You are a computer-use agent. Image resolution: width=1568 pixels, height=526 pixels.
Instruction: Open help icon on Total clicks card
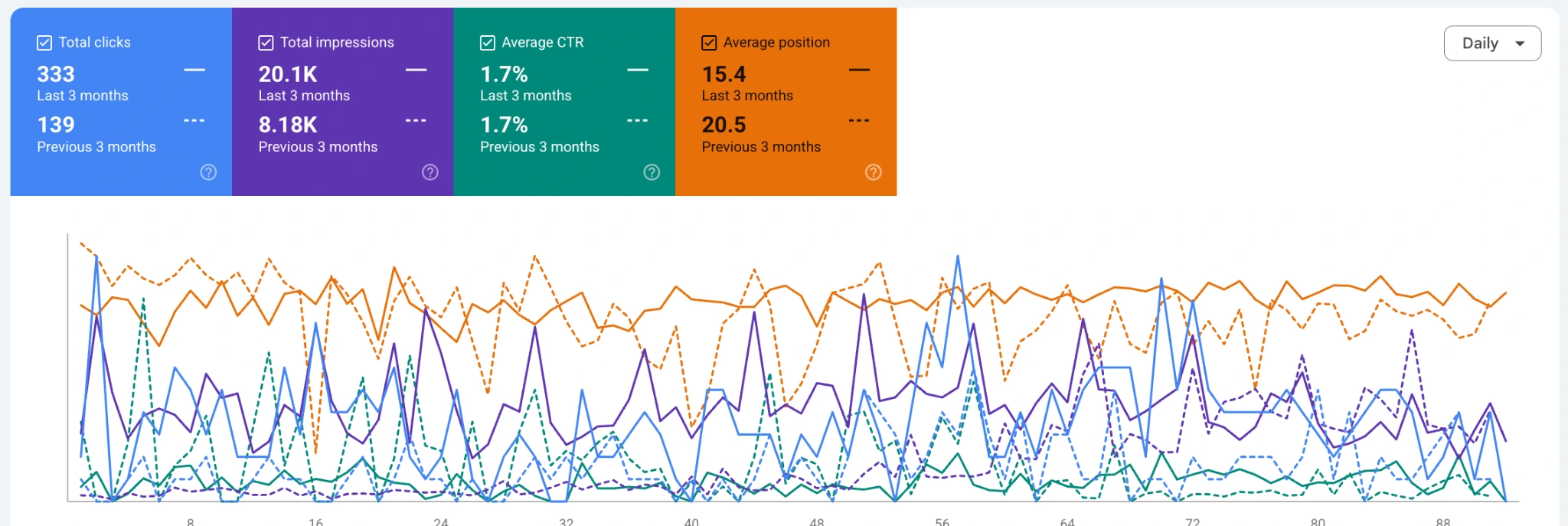click(x=208, y=172)
